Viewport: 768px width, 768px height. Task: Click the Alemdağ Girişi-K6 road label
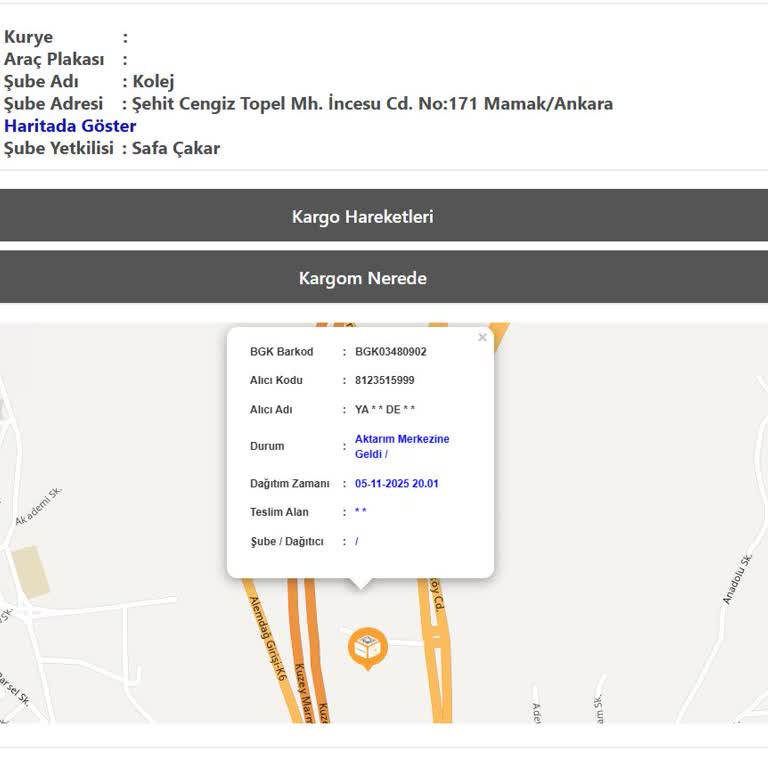tap(267, 640)
